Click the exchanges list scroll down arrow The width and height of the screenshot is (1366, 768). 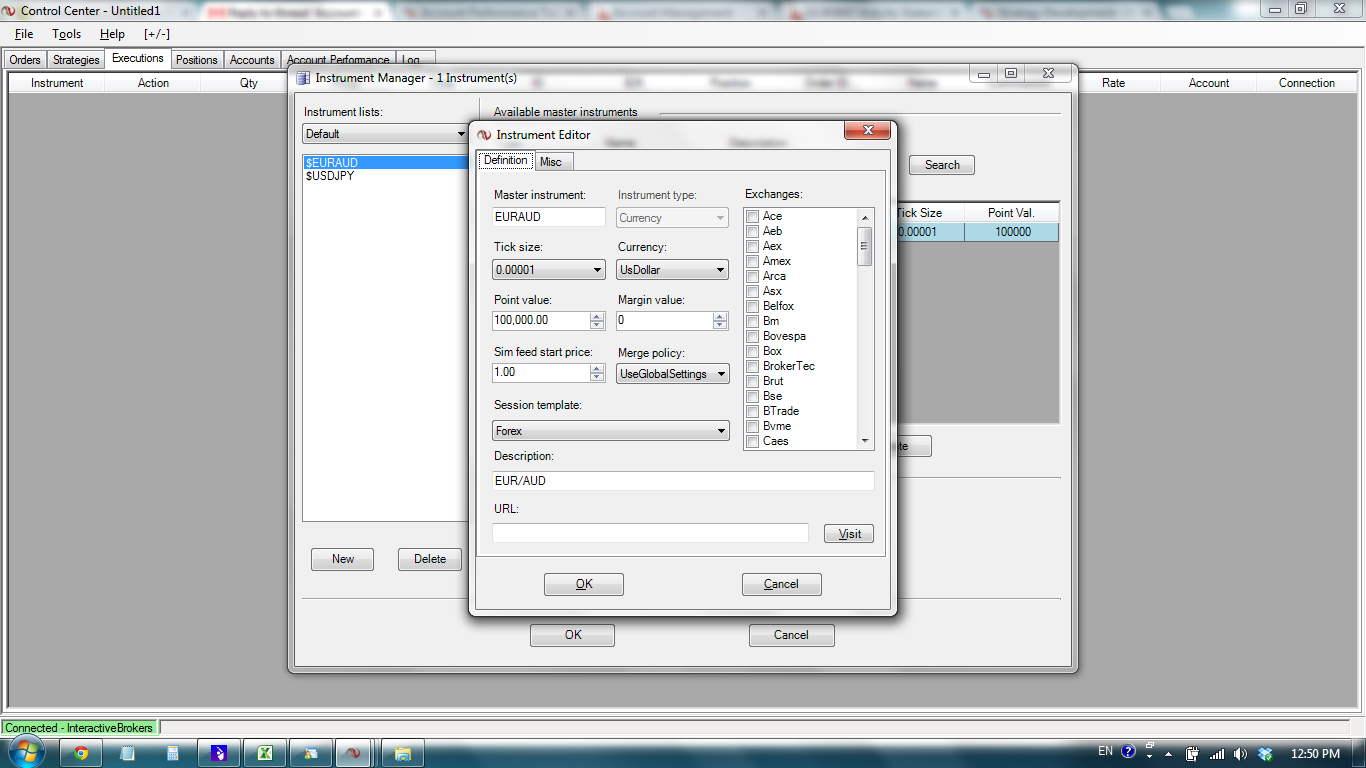pyautogui.click(x=865, y=441)
